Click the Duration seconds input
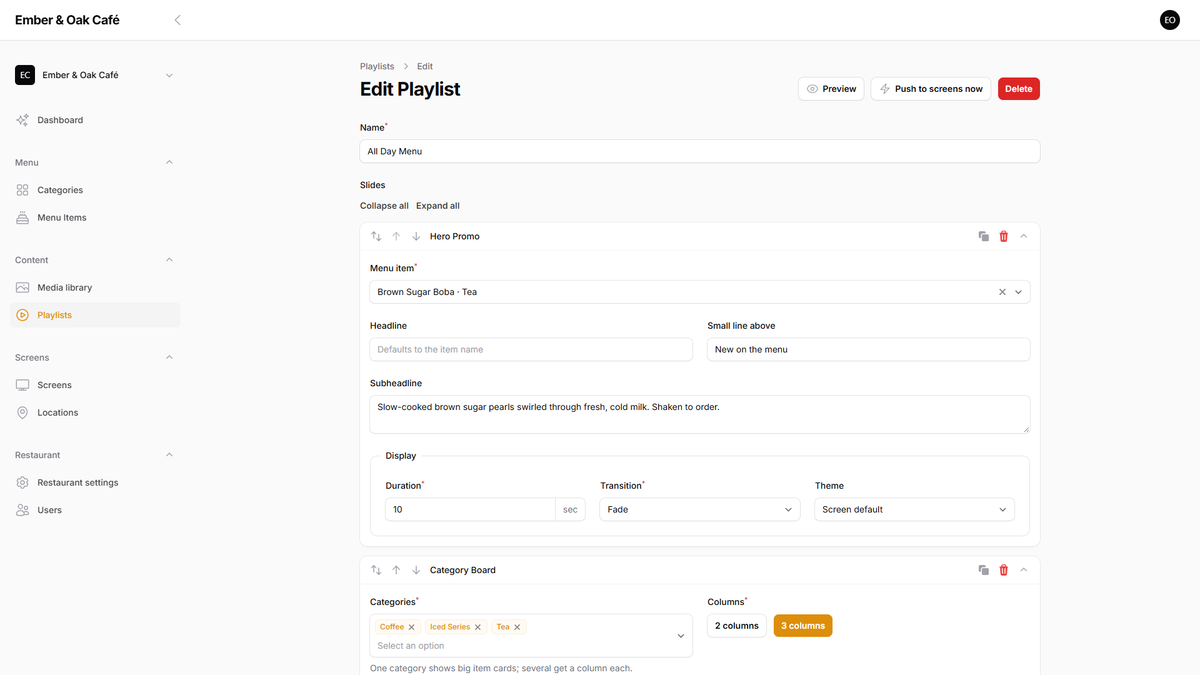 (x=470, y=509)
